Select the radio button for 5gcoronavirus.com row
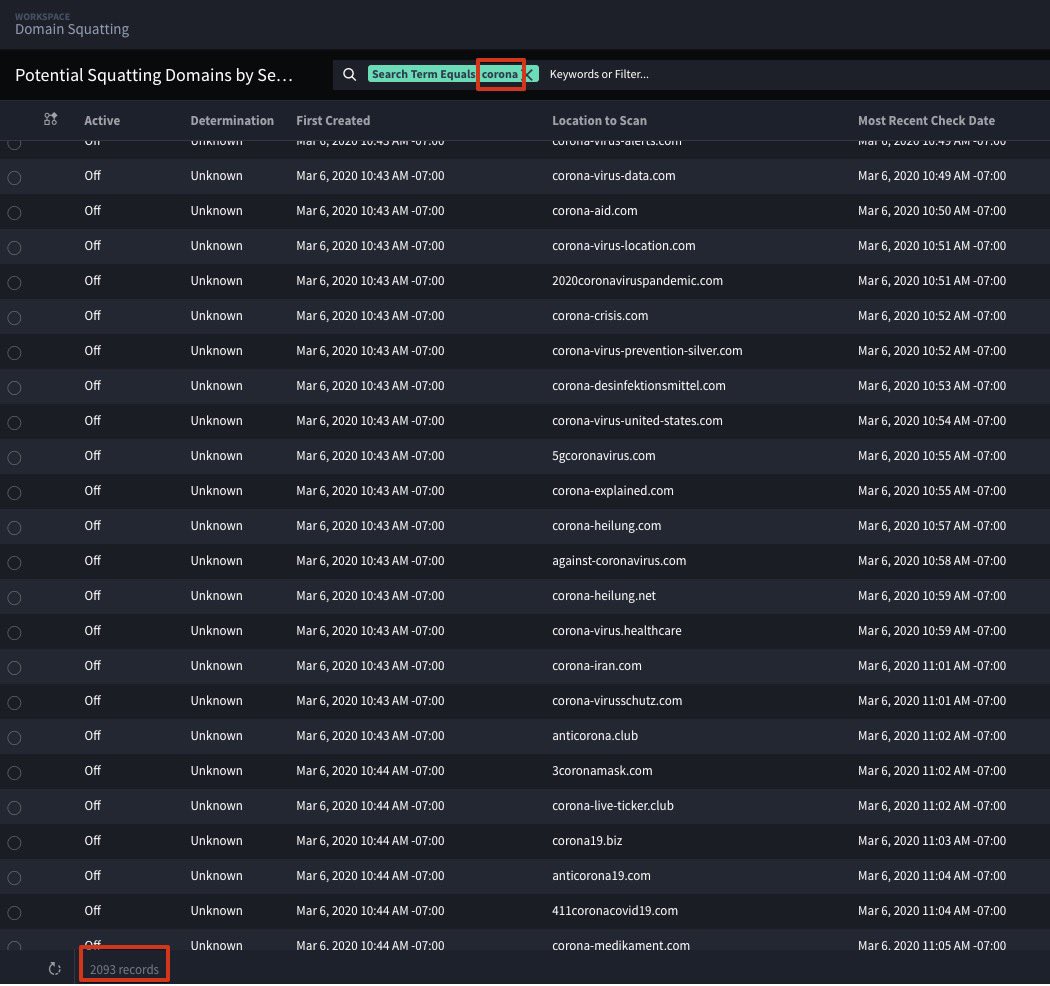Image resolution: width=1050 pixels, height=986 pixels. point(14,457)
